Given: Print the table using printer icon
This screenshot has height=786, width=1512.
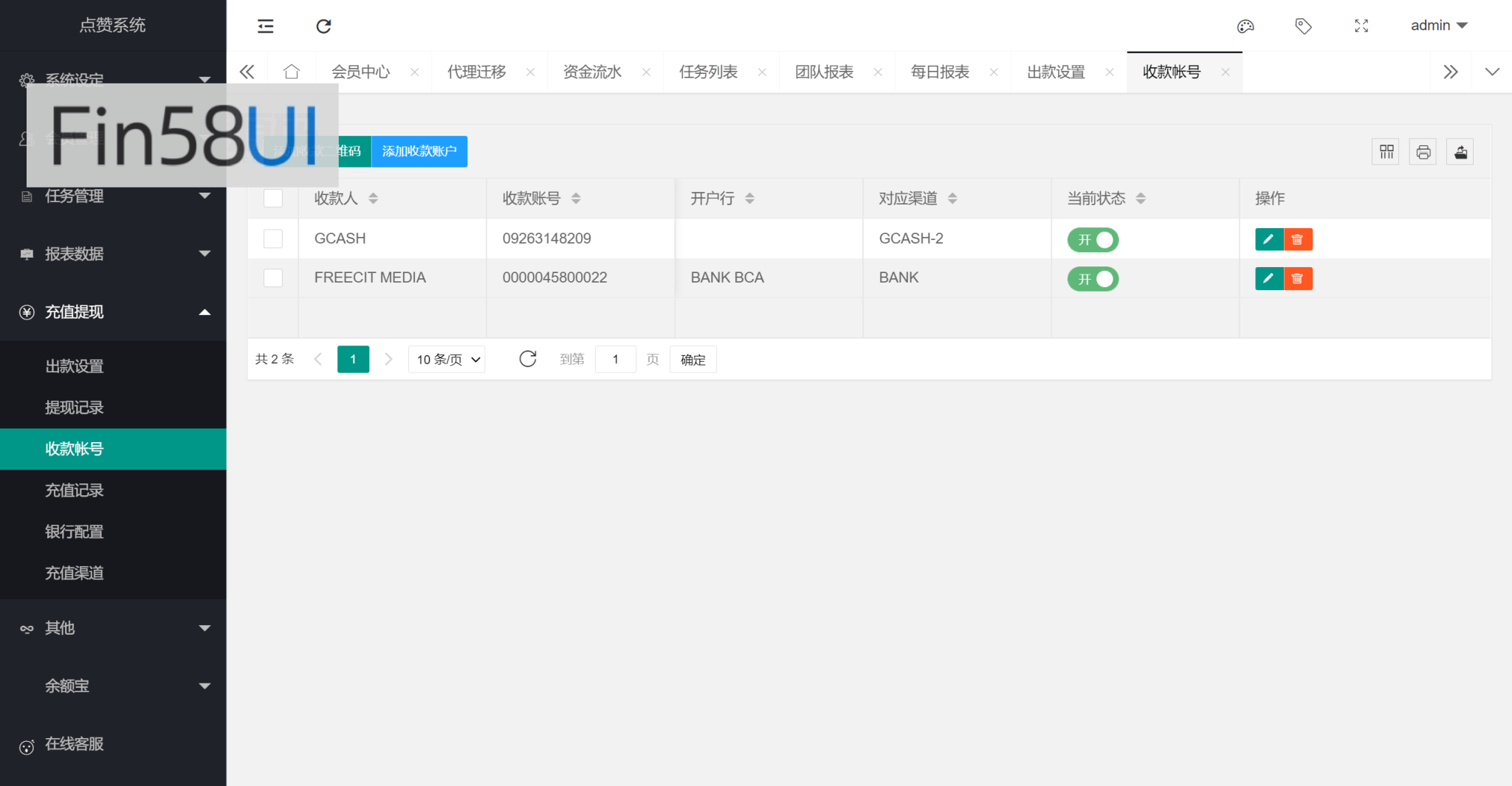Looking at the screenshot, I should 1423,152.
